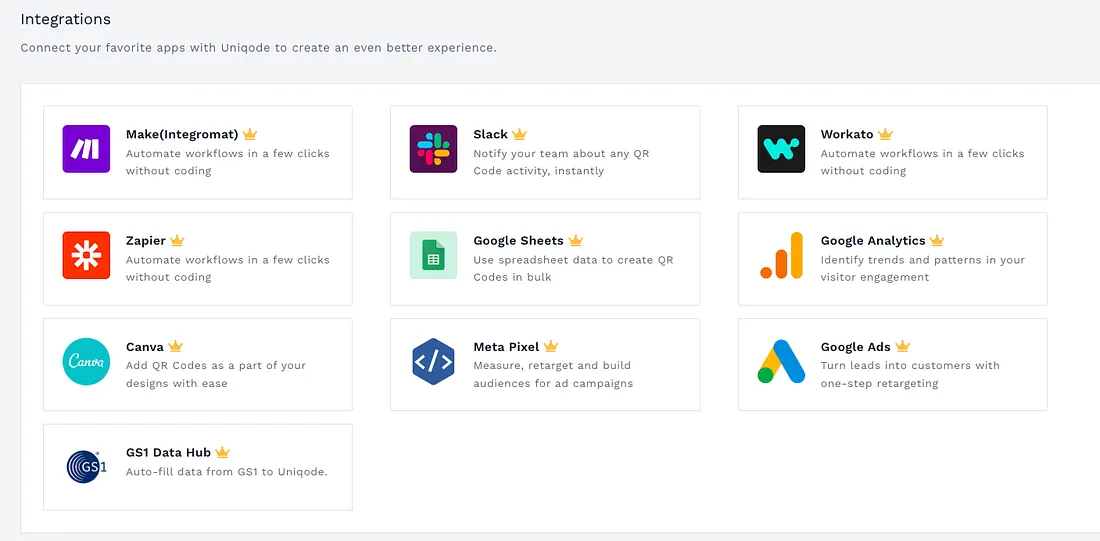Screen dimensions: 1100x541
Task: Click the crown icon beside Slack
Action: tap(519, 134)
